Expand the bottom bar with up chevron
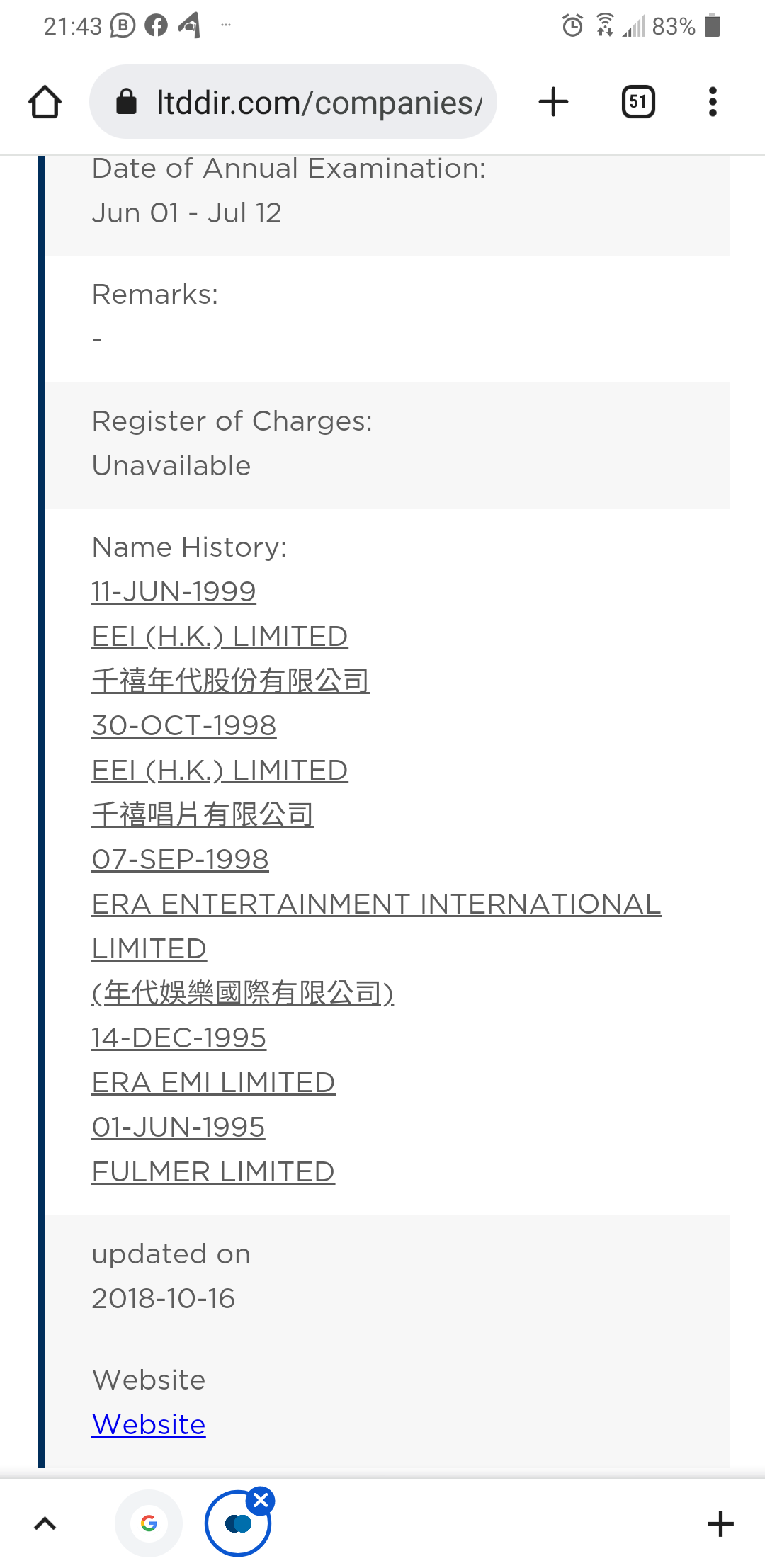The height and width of the screenshot is (1568, 765). [x=45, y=1523]
